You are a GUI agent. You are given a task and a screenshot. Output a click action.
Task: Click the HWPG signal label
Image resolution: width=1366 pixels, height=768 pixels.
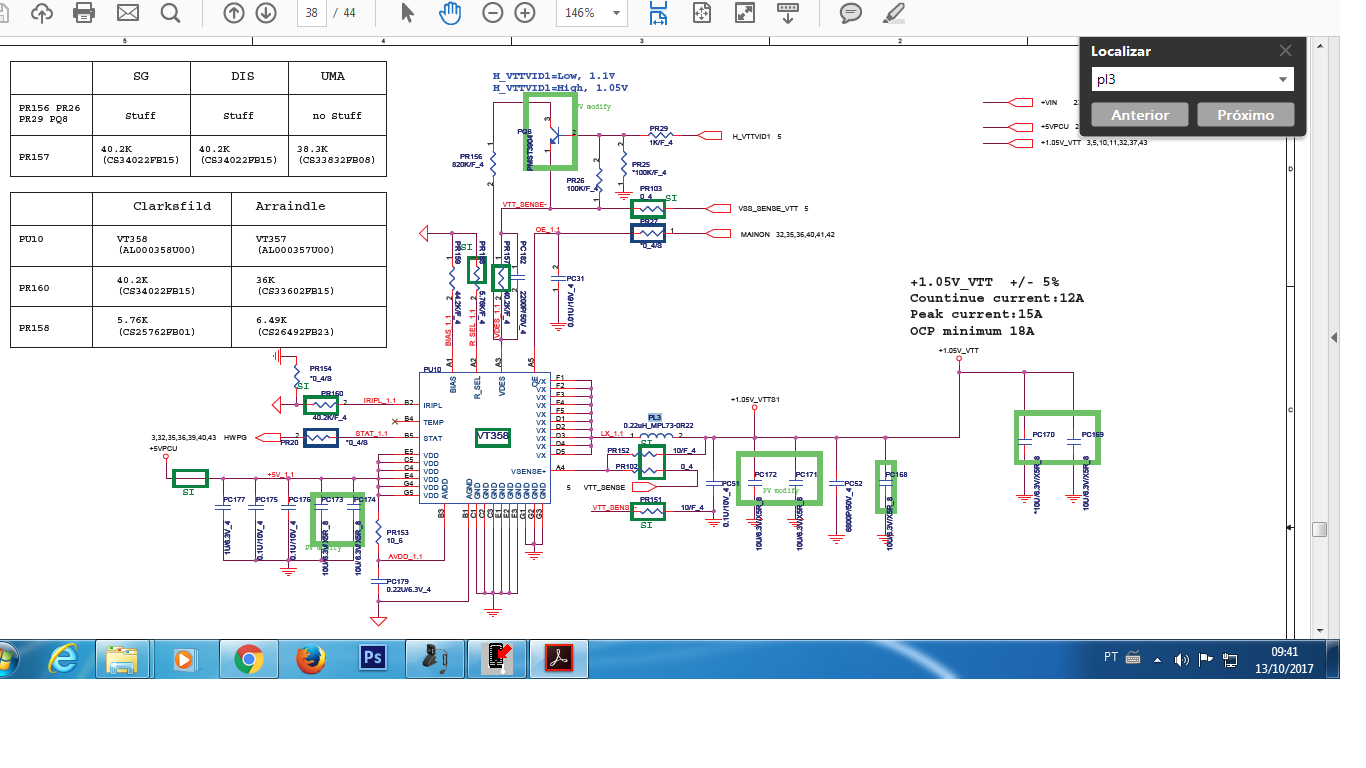click(x=235, y=437)
